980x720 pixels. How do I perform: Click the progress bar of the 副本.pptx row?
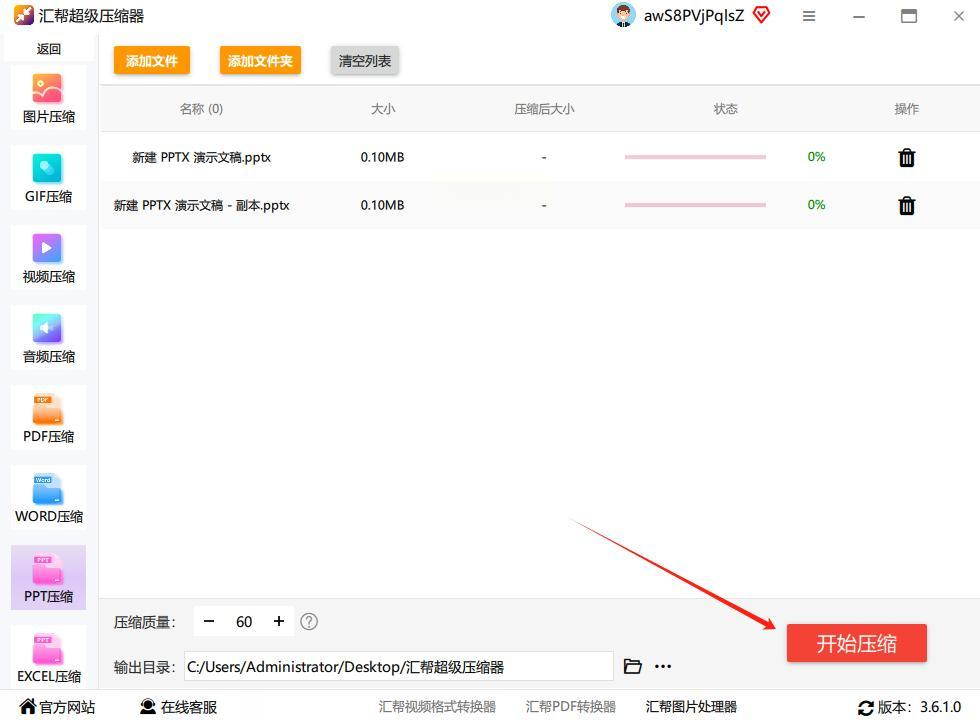click(x=695, y=205)
